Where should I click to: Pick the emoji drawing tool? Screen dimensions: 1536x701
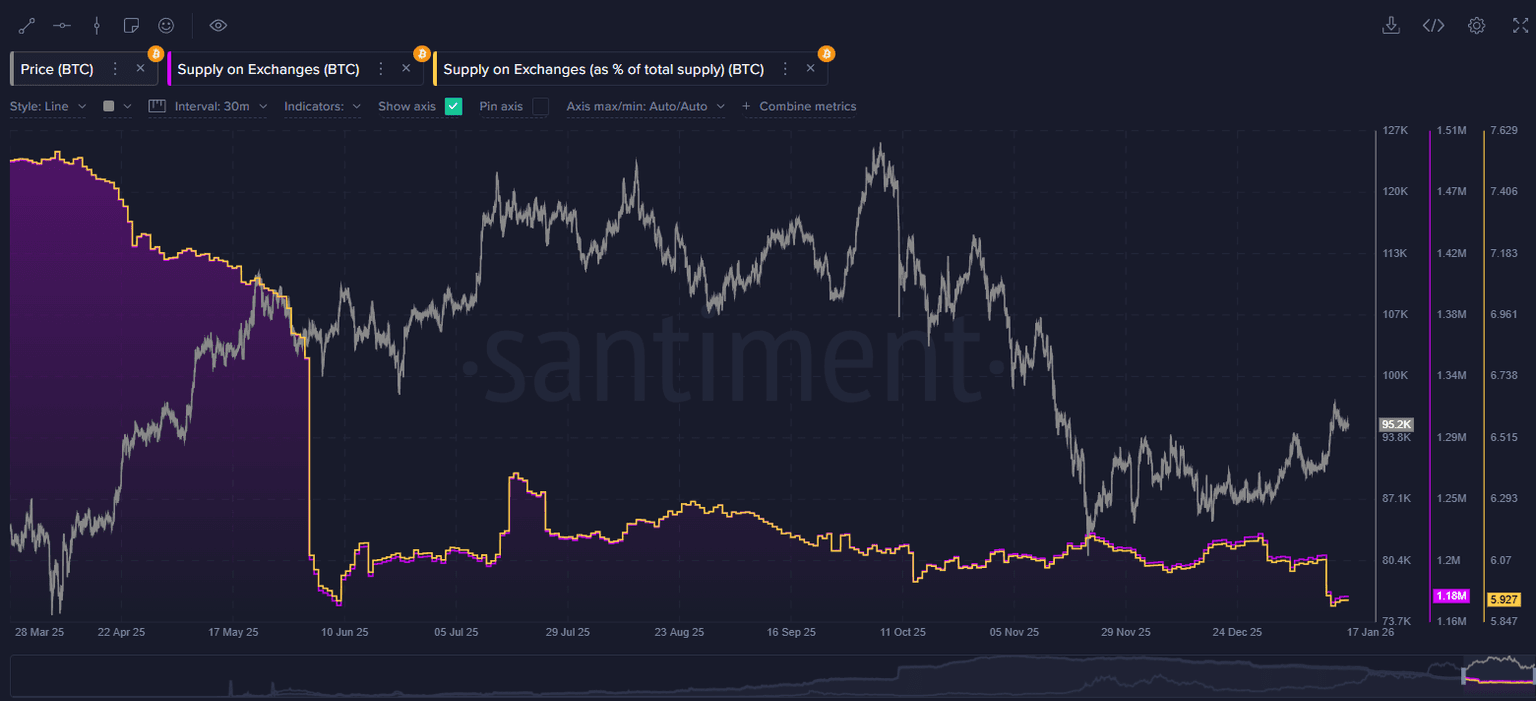166,26
